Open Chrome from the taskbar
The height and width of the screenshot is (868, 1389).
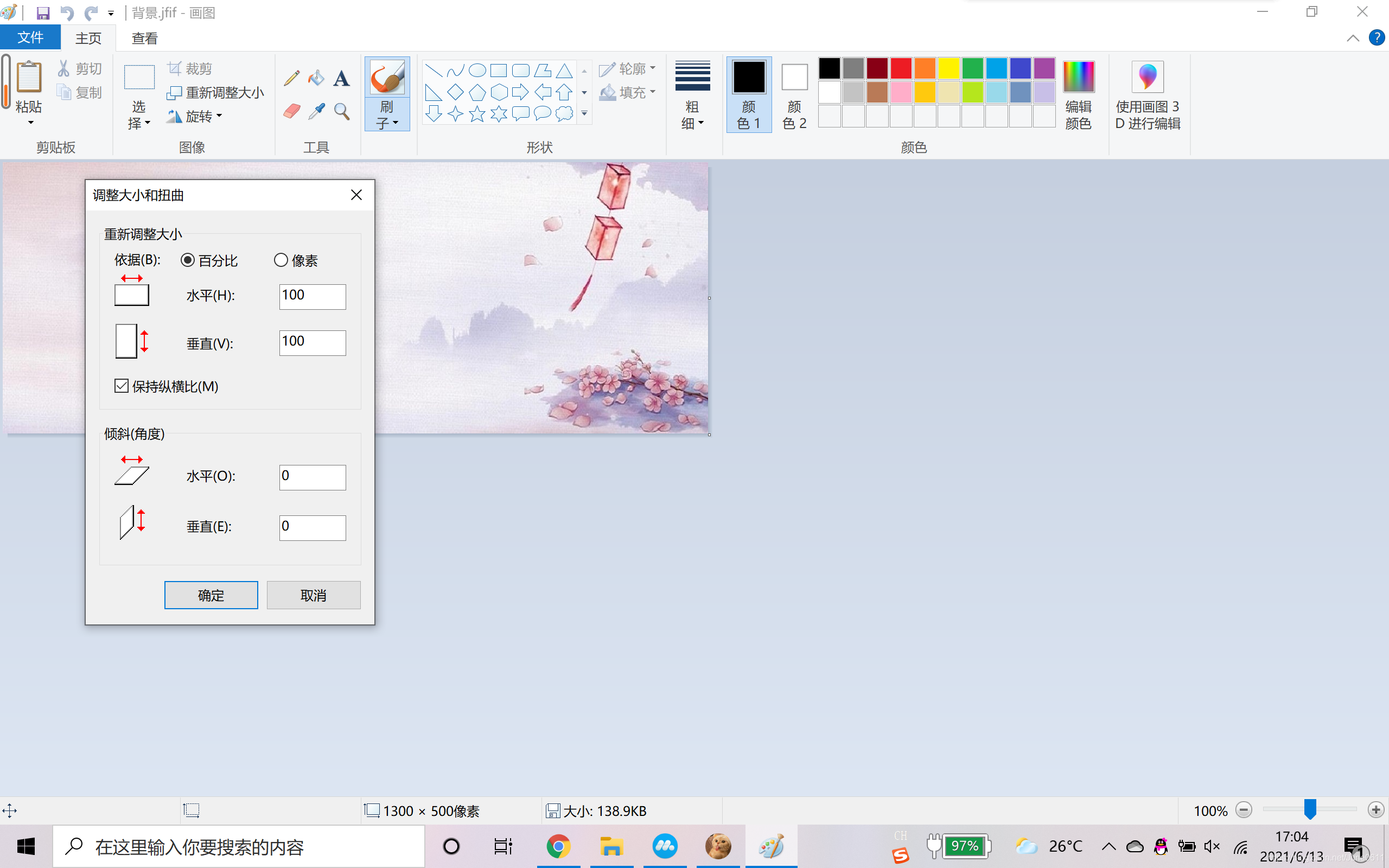[558, 846]
